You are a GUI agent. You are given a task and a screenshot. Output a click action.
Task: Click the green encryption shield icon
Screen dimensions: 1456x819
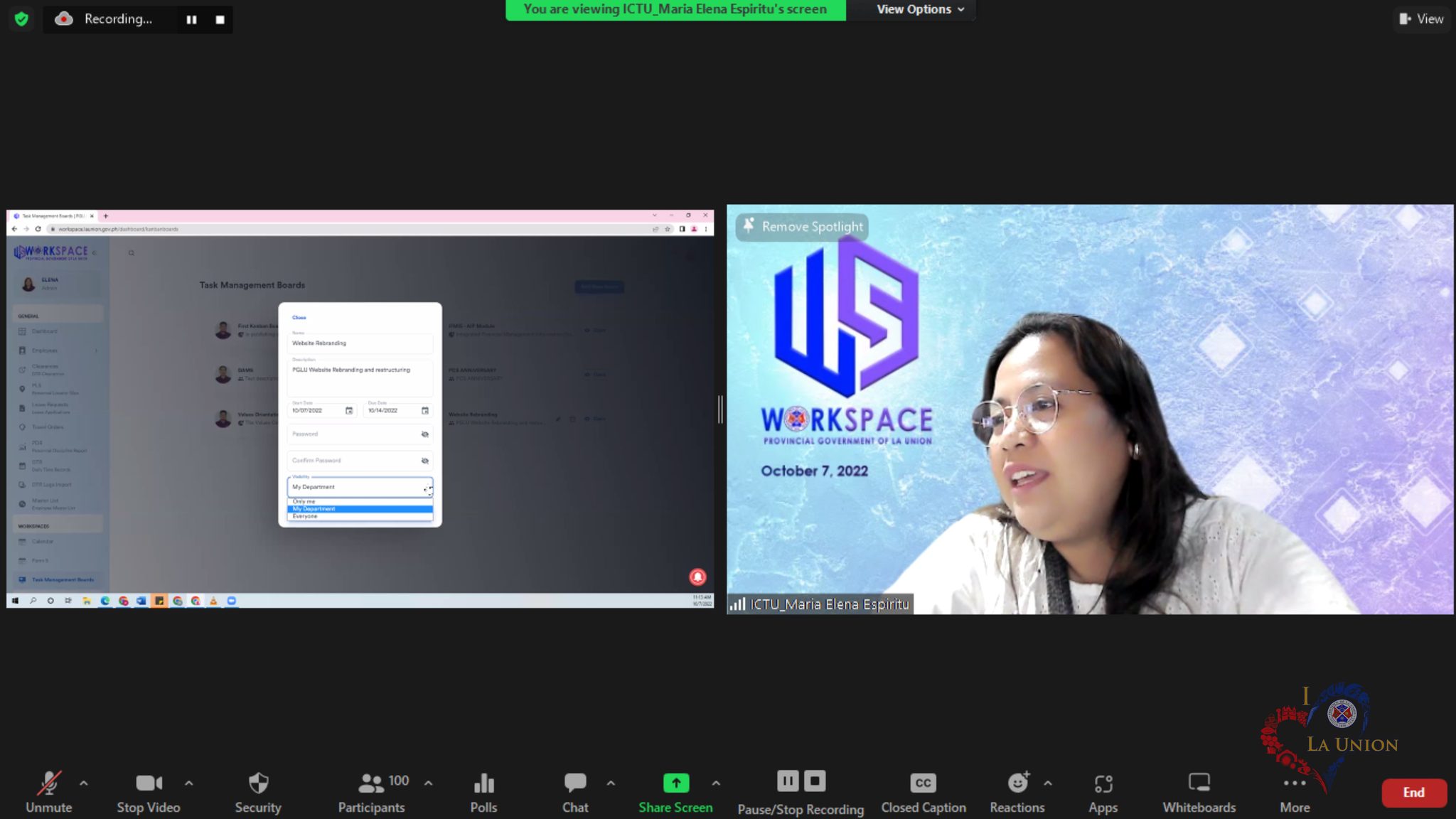click(21, 19)
